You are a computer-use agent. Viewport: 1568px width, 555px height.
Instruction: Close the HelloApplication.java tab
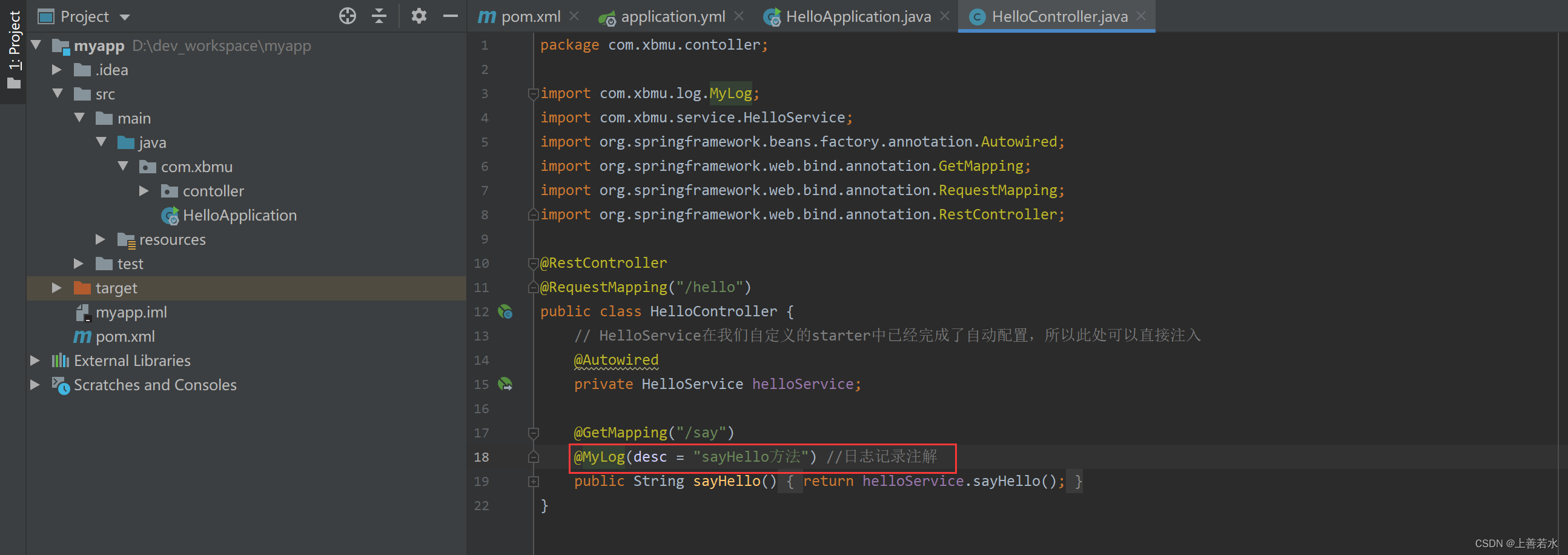coord(945,16)
